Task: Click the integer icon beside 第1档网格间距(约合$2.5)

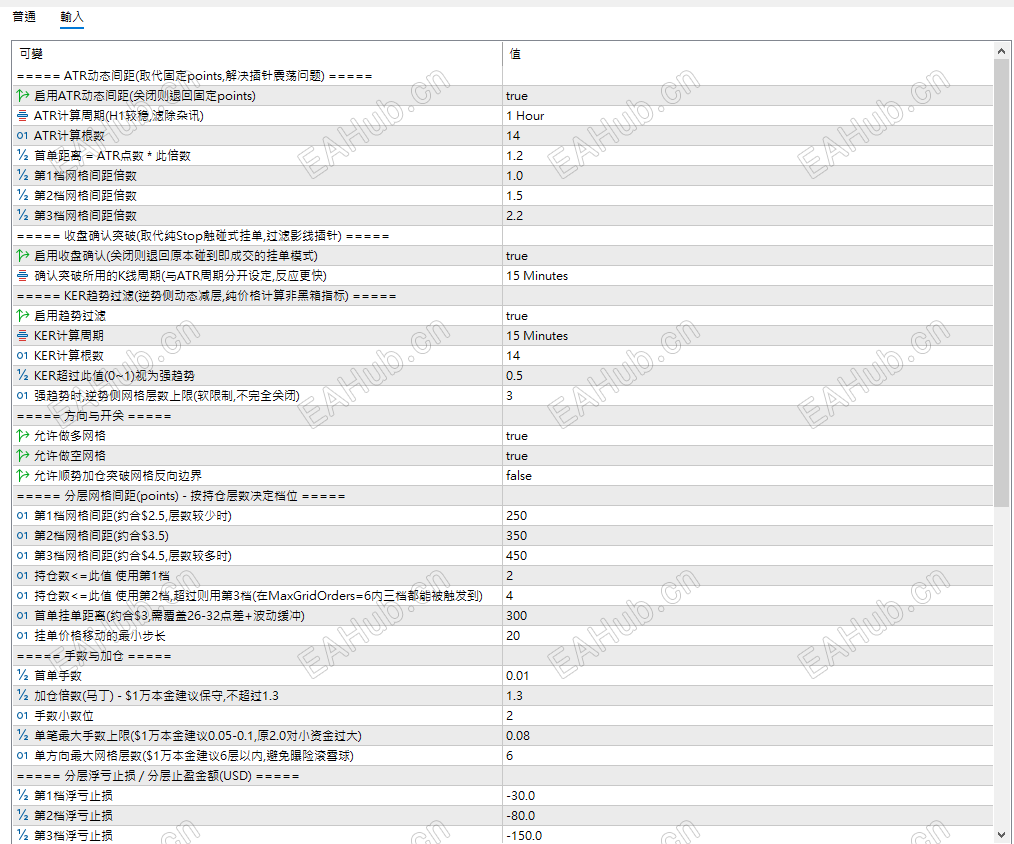Action: pos(23,516)
